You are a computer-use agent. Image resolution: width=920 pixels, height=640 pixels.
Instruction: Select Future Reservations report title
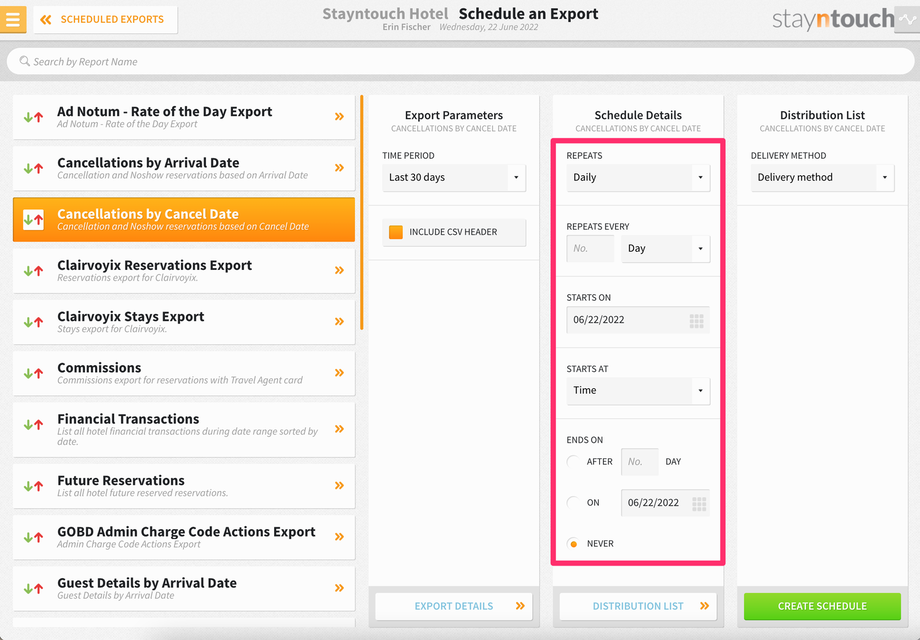pos(121,480)
